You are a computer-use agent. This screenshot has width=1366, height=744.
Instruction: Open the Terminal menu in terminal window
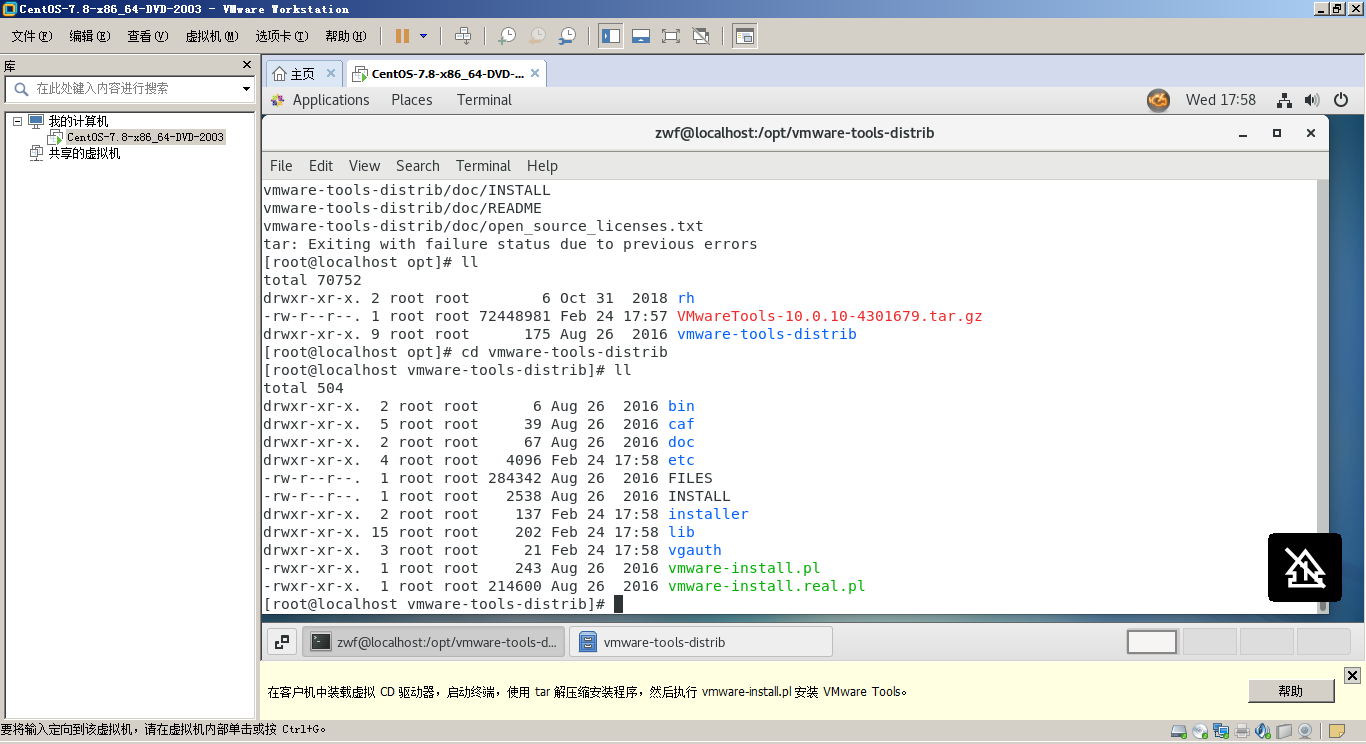pyautogui.click(x=483, y=166)
